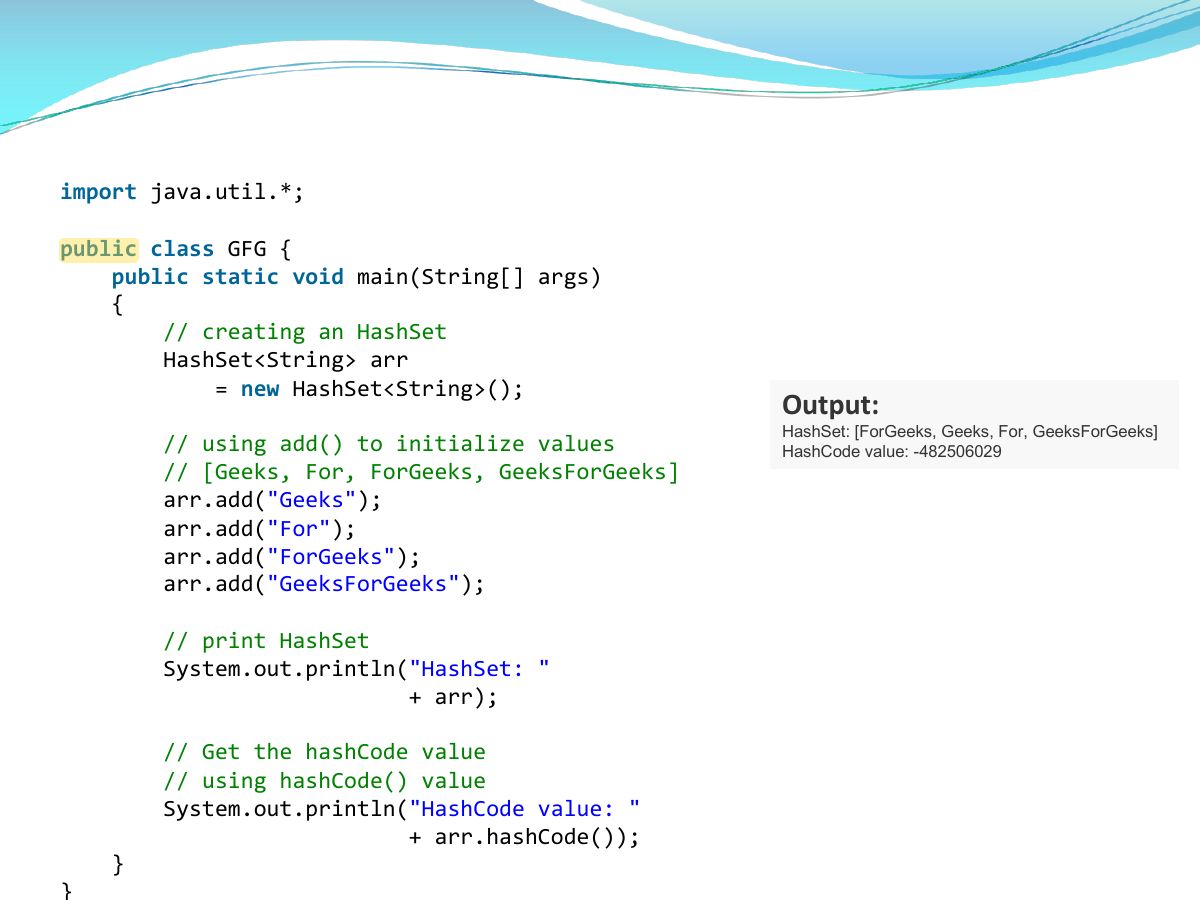Image resolution: width=1200 pixels, height=900 pixels.
Task: Click the println line containing "HashSet: "
Action: point(357,669)
